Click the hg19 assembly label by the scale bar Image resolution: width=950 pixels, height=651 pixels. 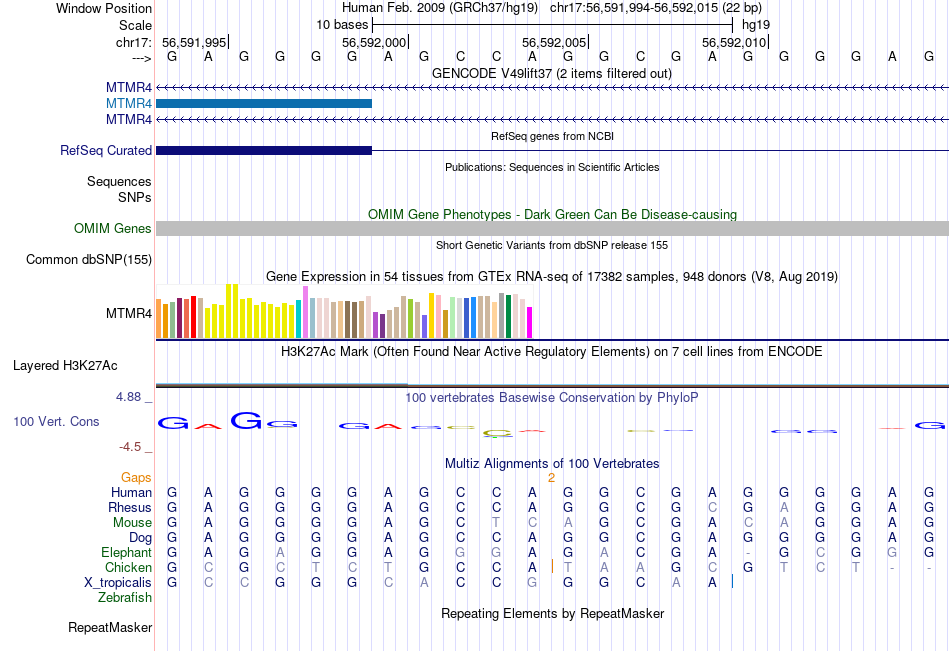pos(756,25)
